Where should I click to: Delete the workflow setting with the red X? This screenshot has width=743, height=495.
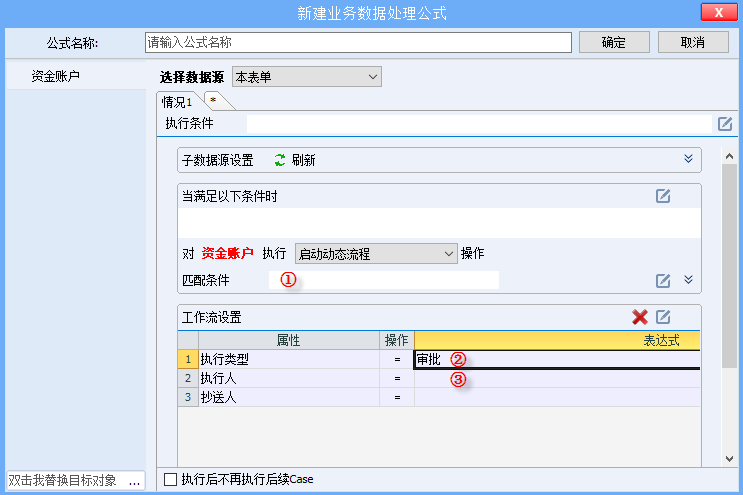(639, 317)
